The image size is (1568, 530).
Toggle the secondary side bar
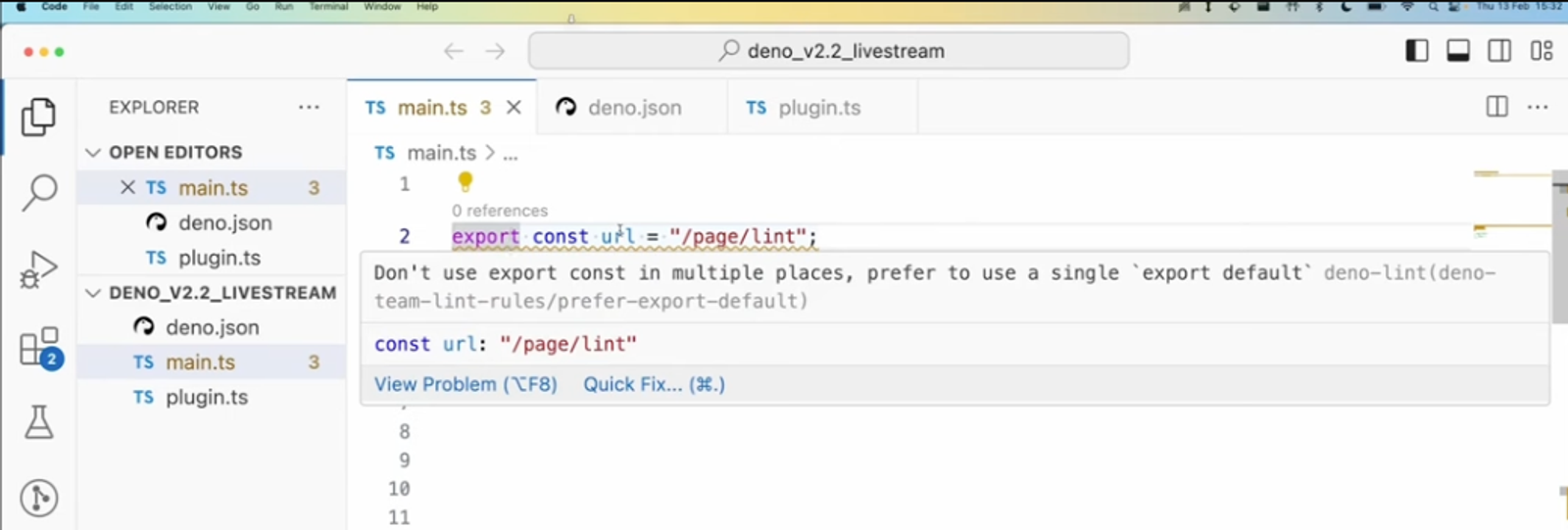tap(1499, 51)
